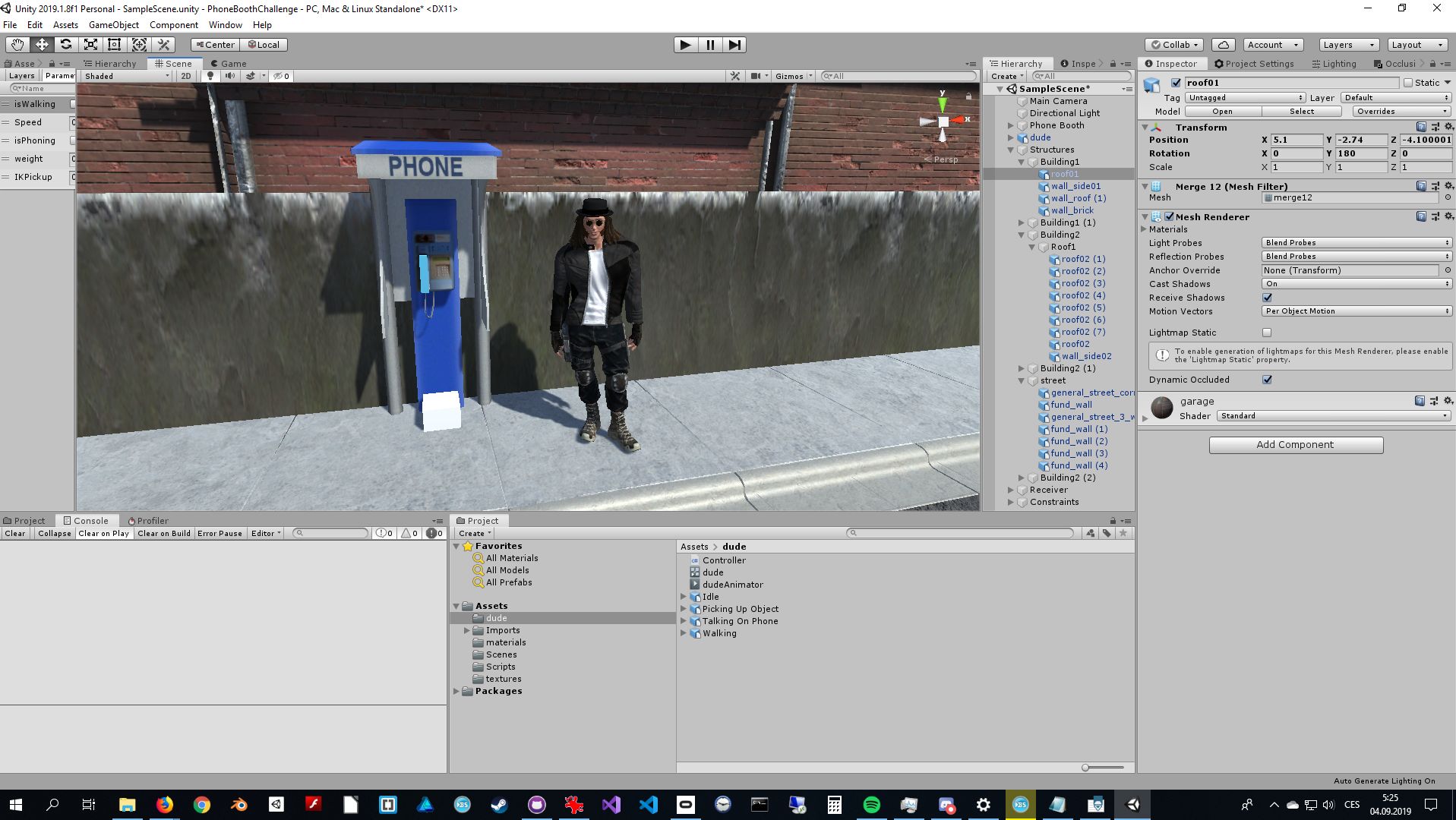Switch to the Game tab
This screenshot has height=820, width=1456.
(x=228, y=64)
